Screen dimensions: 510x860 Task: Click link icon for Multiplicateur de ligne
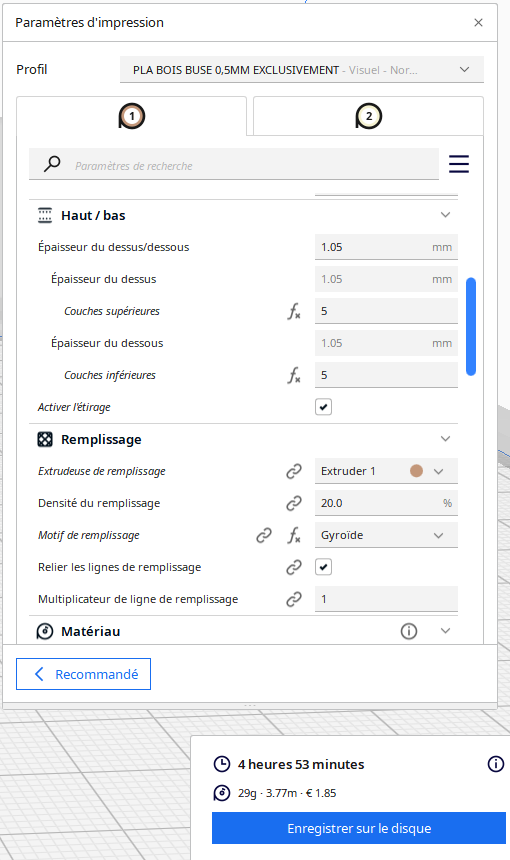tap(294, 599)
